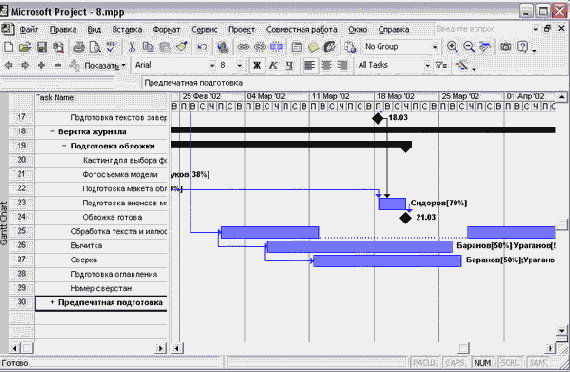Expand the Предпечатная подготовка summary task

coord(52,302)
